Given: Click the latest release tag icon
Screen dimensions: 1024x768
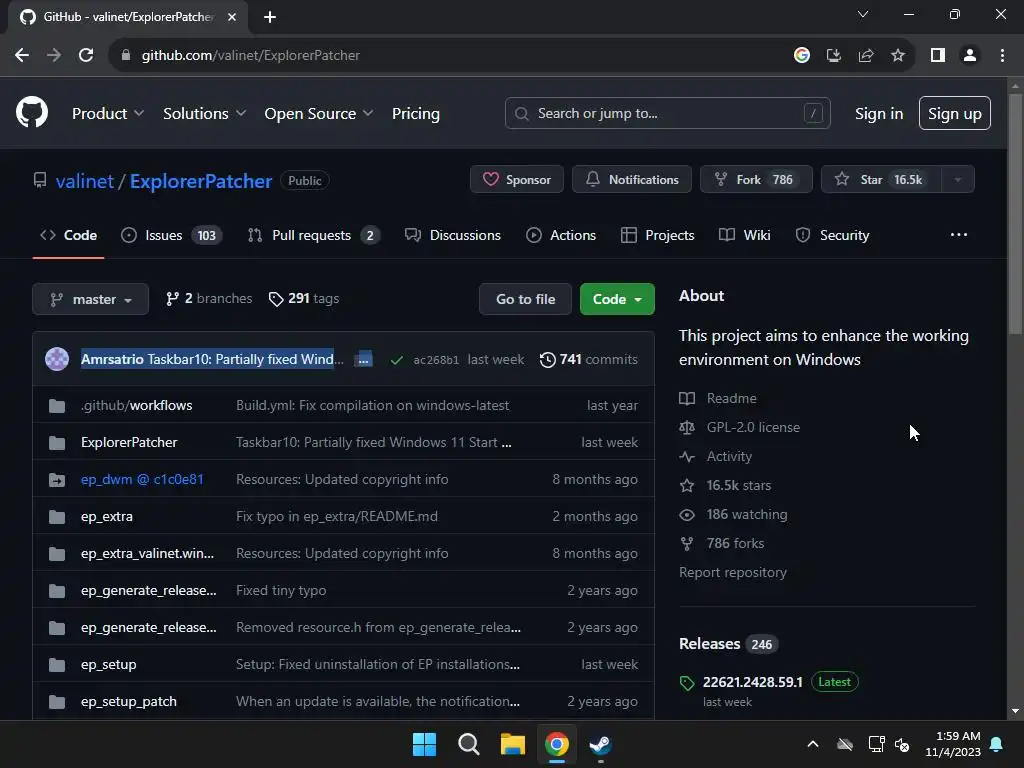Looking at the screenshot, I should pos(687,683).
